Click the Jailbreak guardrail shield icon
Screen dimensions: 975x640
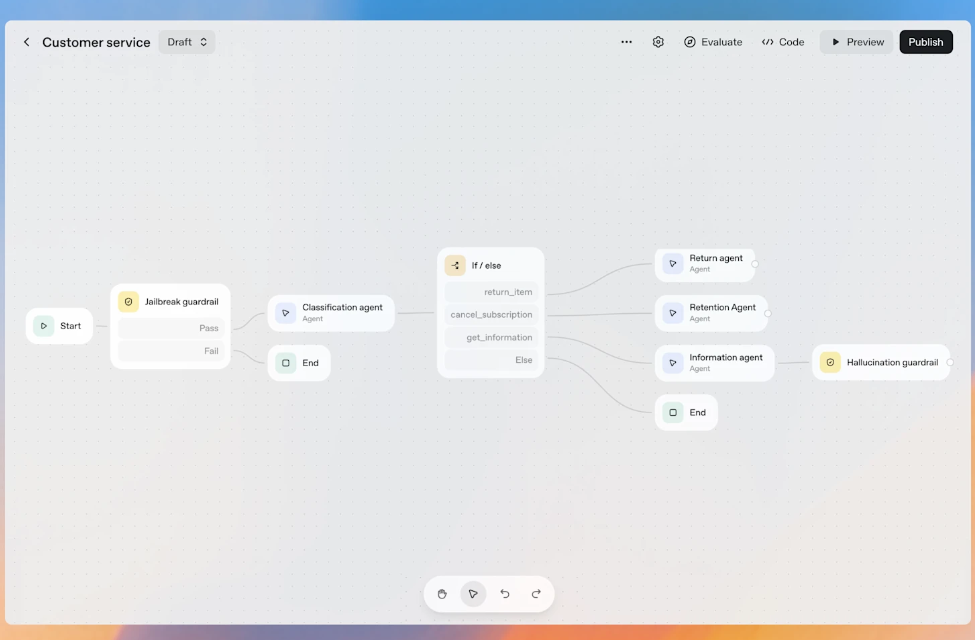click(128, 301)
